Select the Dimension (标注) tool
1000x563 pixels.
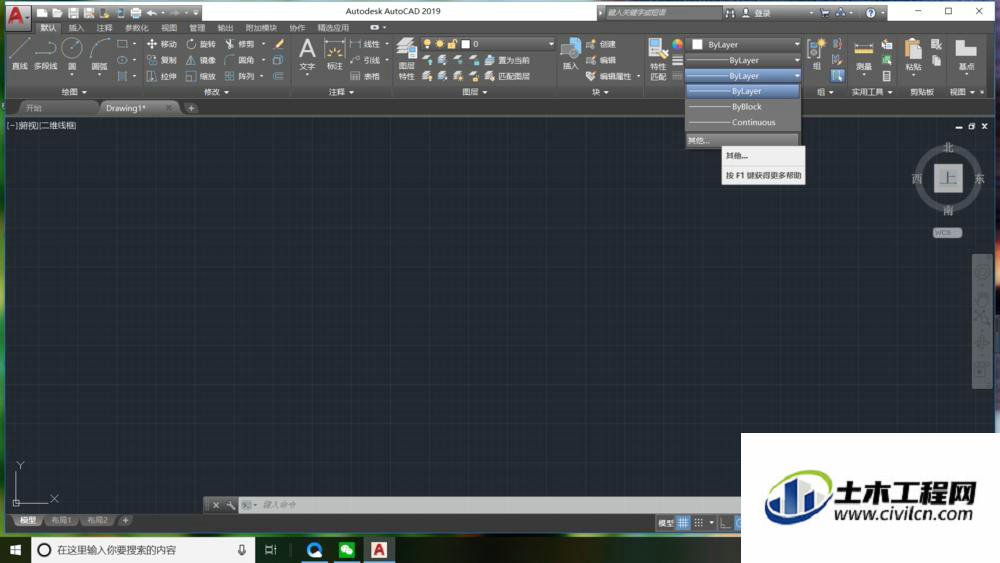334,54
